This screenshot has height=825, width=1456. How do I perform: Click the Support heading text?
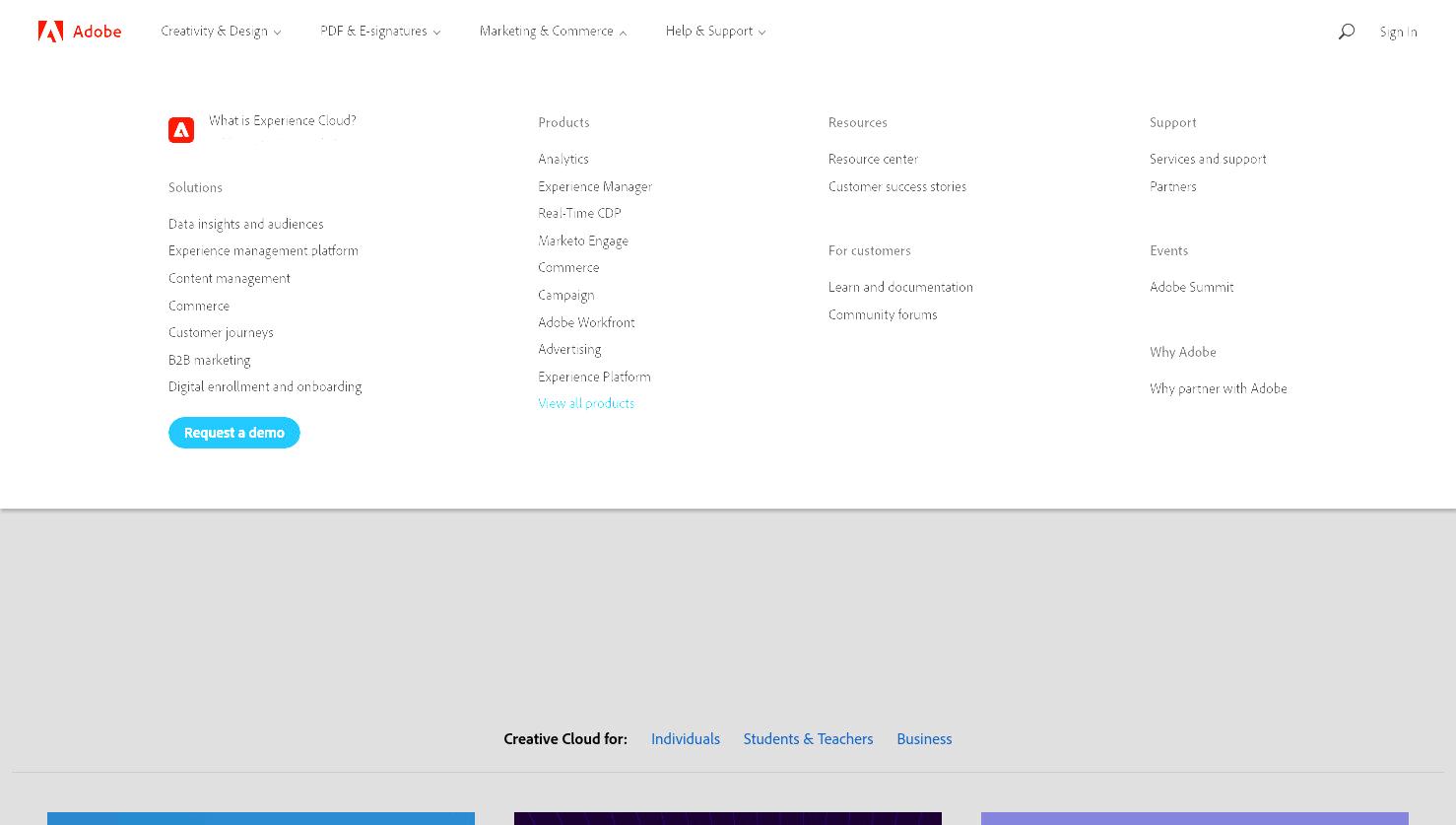tap(1173, 122)
